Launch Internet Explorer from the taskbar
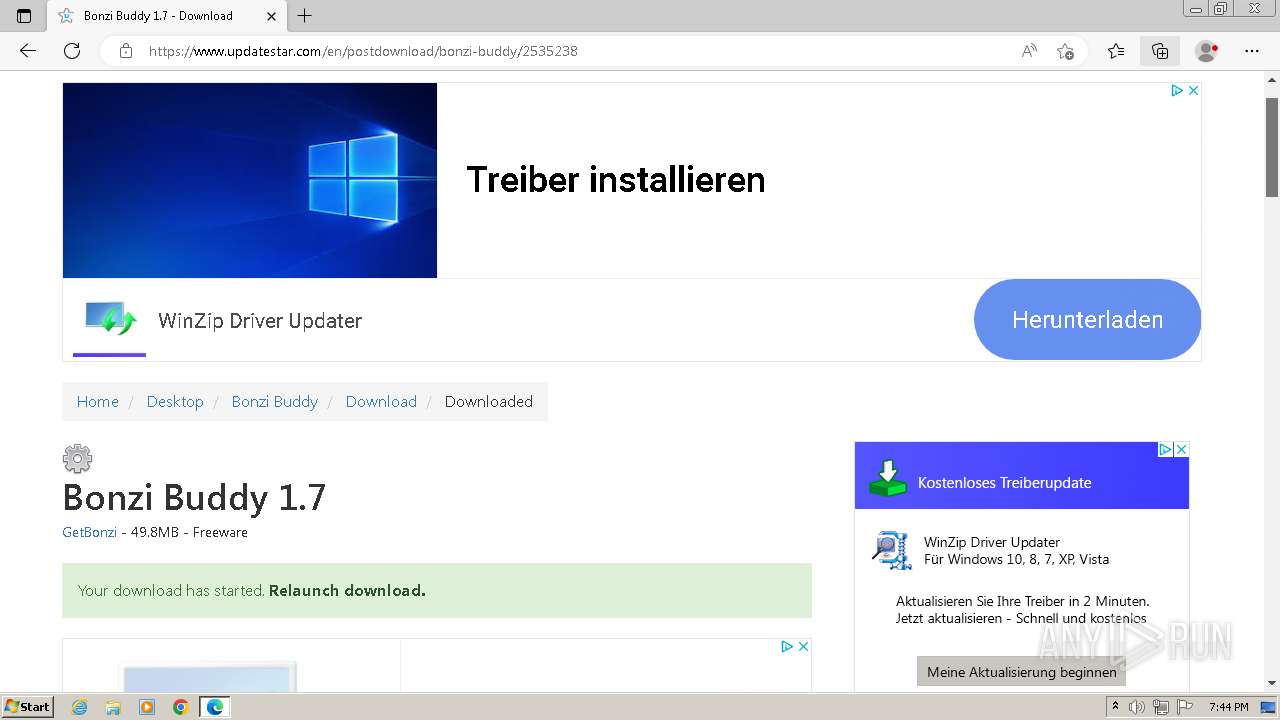 pyautogui.click(x=80, y=707)
